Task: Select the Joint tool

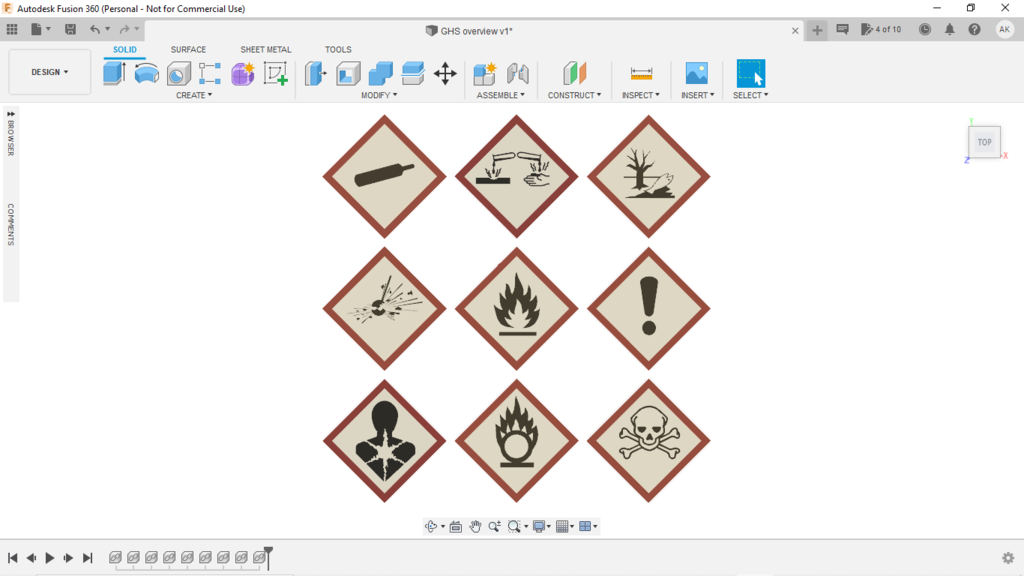Action: [517, 74]
